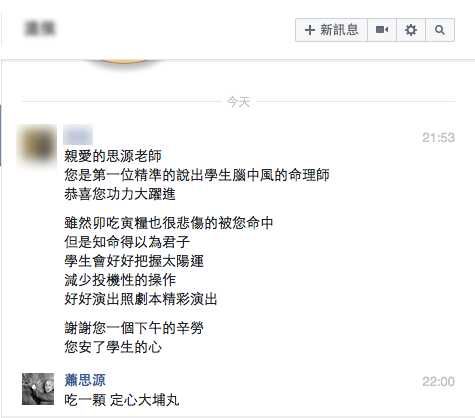
Task: Click the text line 您安了學生的心
Action: [113, 347]
